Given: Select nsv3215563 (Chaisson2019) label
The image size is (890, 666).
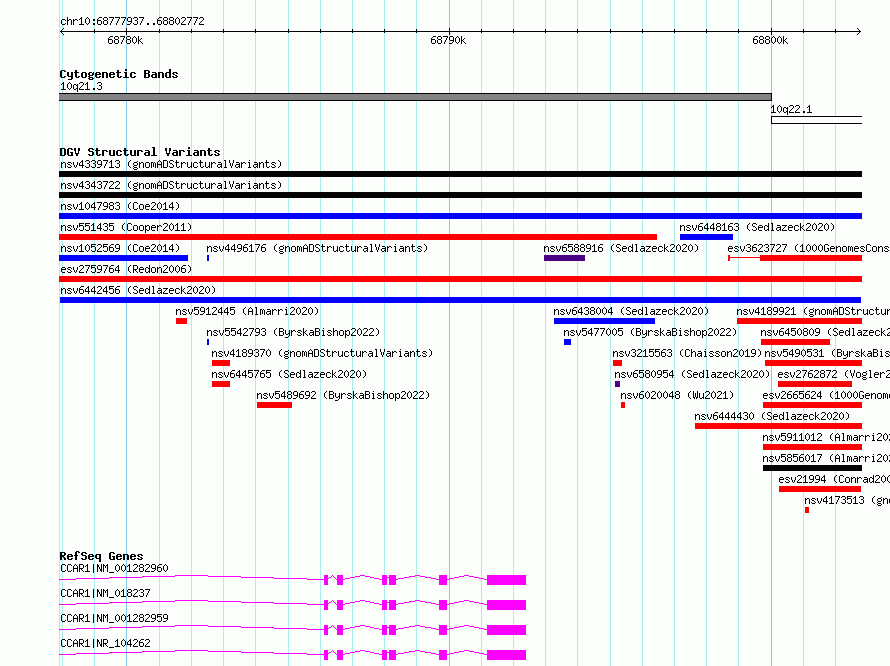Looking at the screenshot, I should (687, 353).
